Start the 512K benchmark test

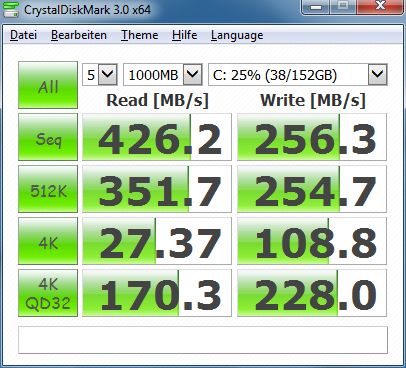click(48, 189)
